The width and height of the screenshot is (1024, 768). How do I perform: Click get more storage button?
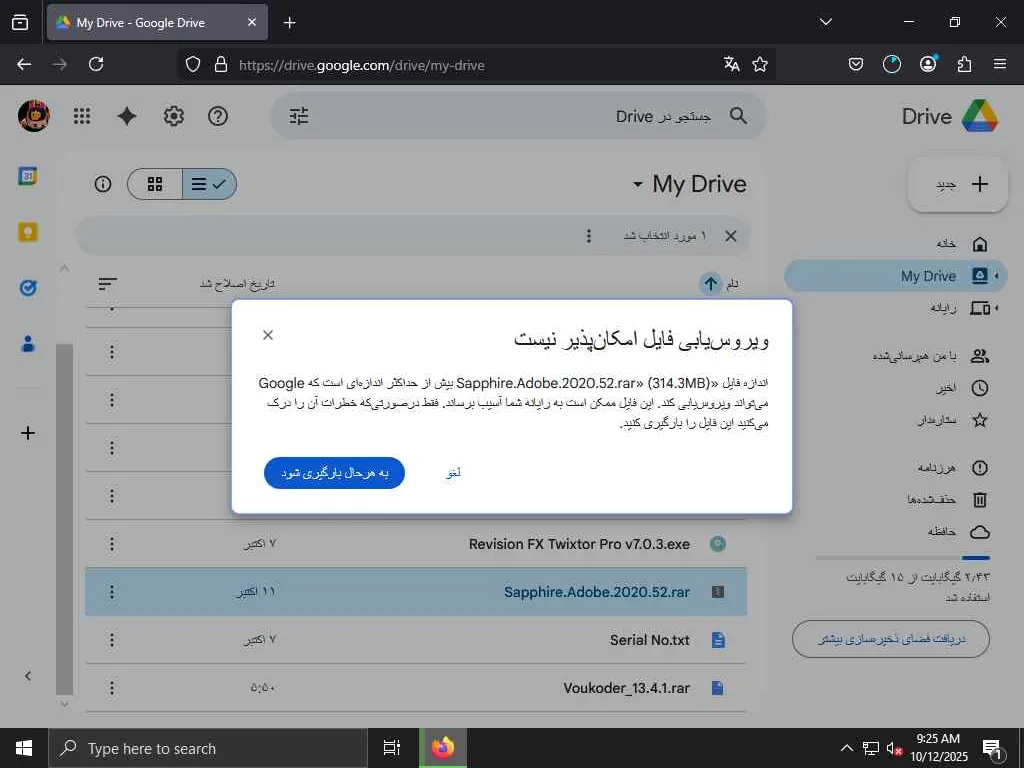891,639
